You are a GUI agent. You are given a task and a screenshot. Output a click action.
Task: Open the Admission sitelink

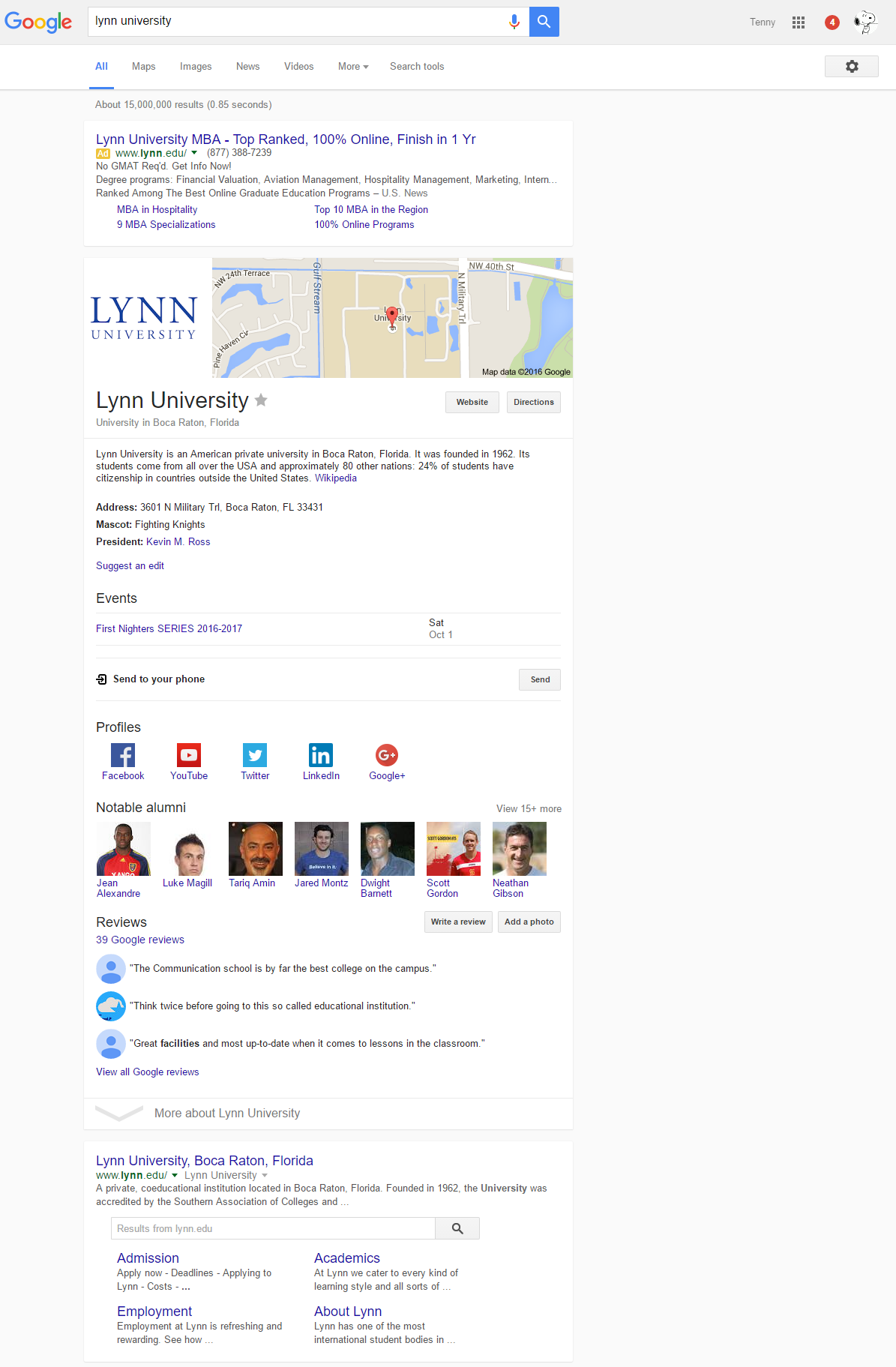point(148,1258)
